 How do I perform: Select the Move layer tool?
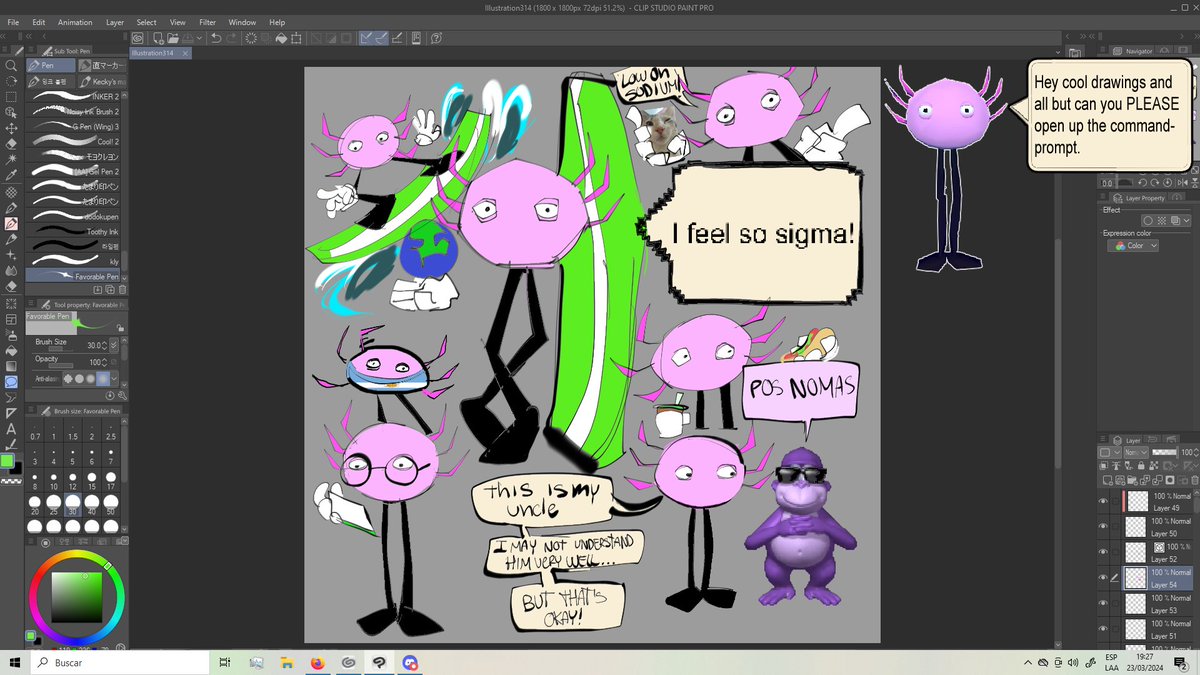click(11, 128)
